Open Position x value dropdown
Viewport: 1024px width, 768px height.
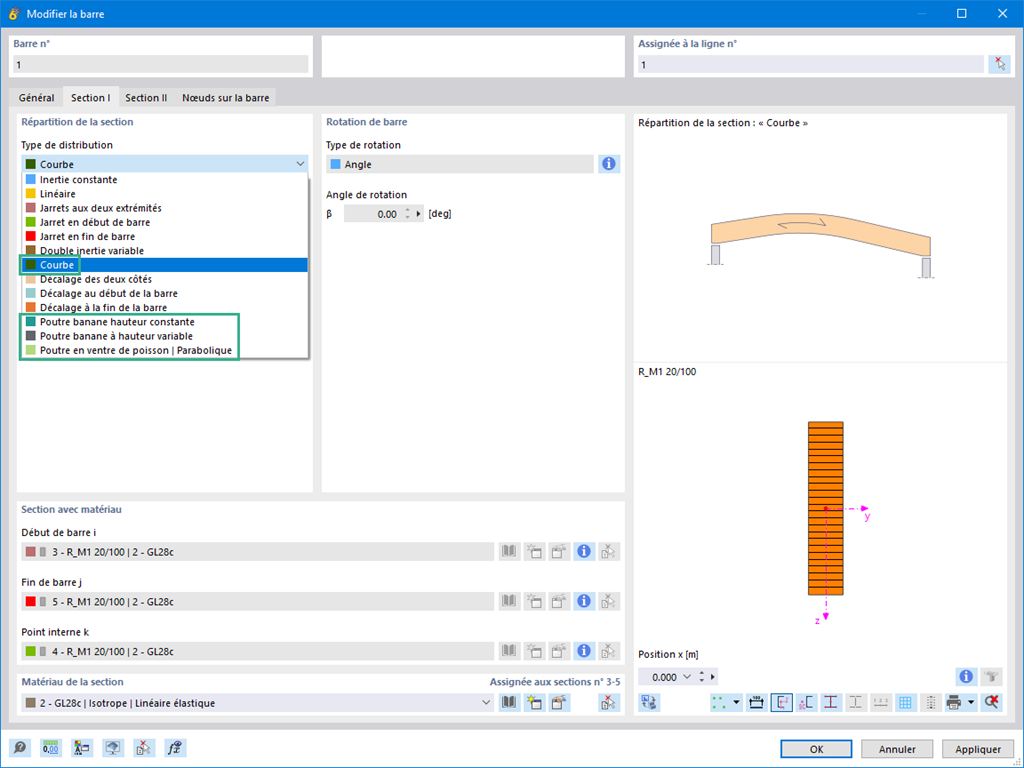tap(686, 677)
